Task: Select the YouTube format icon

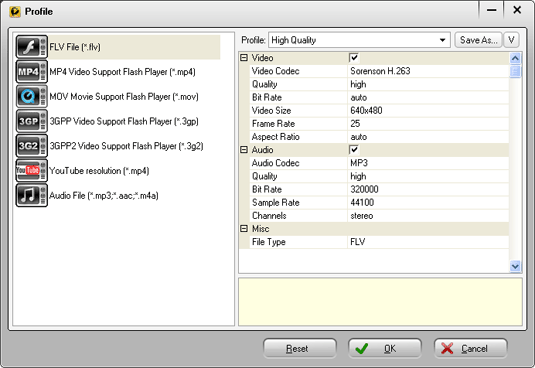Action: click(31, 171)
